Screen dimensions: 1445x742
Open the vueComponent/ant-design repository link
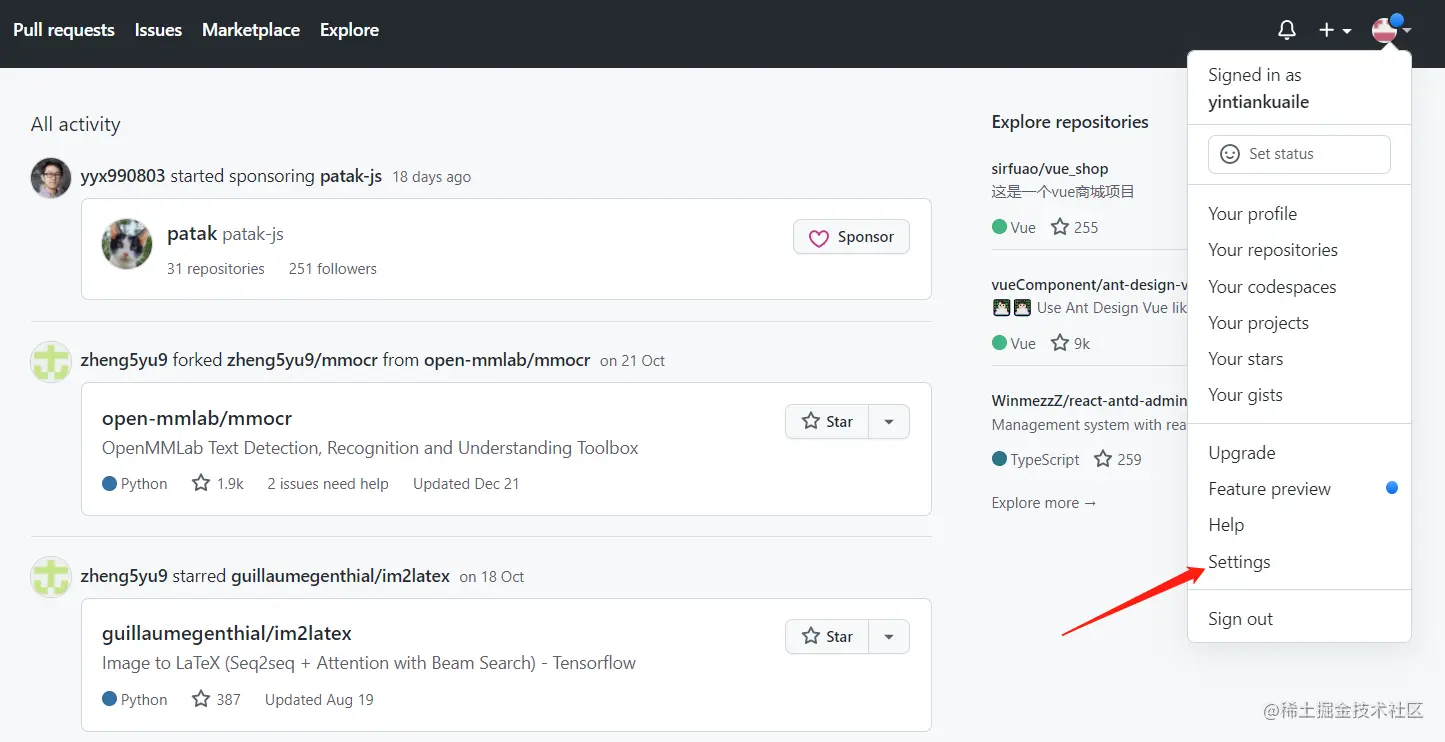pos(1089,285)
